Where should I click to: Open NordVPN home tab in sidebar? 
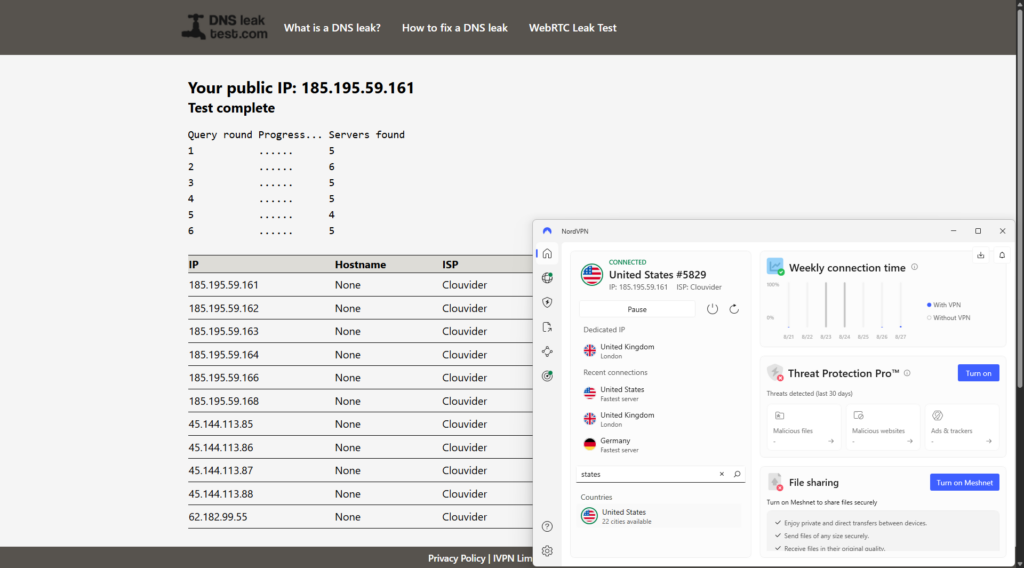coord(547,253)
